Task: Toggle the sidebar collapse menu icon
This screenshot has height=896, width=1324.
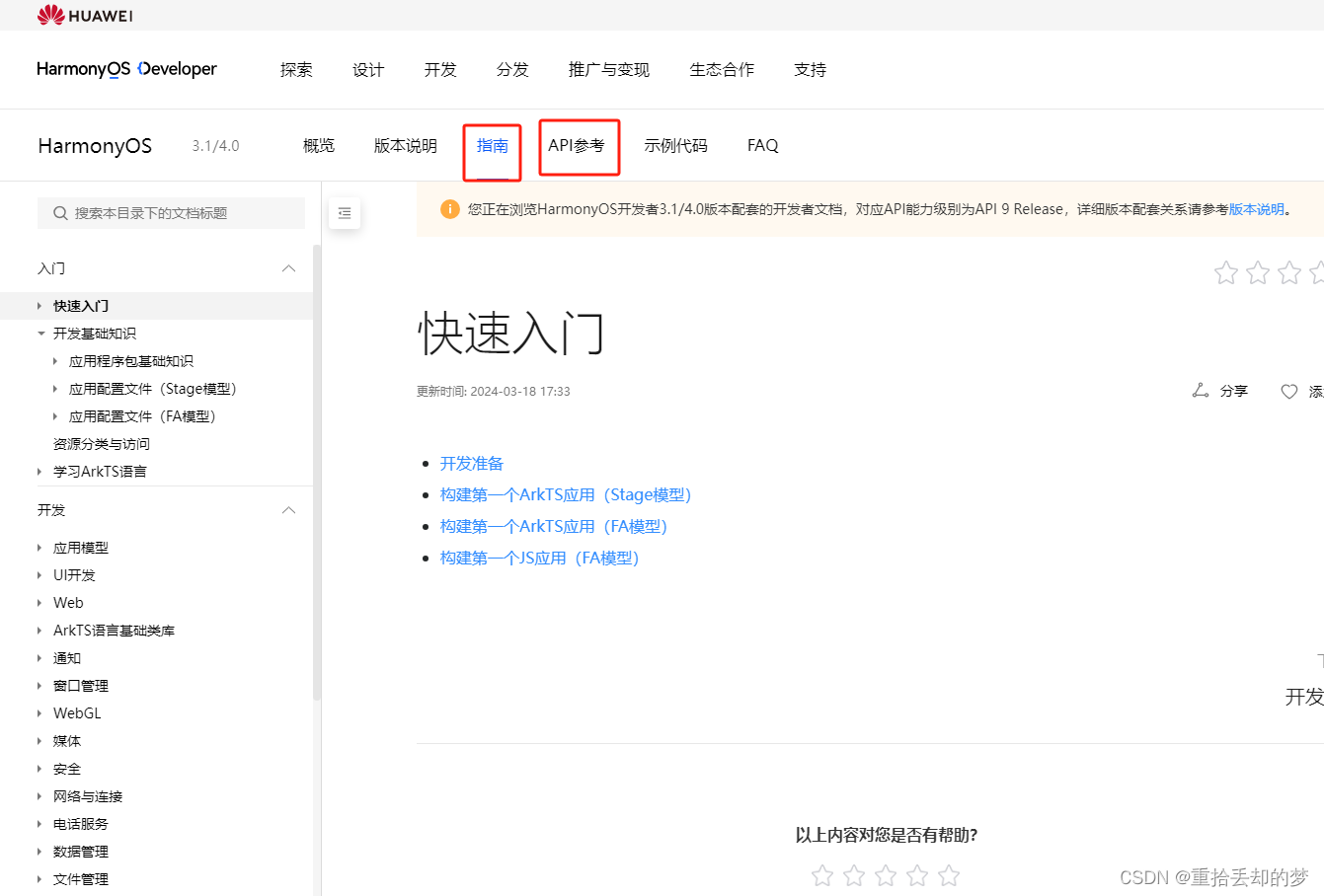Action: [x=345, y=213]
